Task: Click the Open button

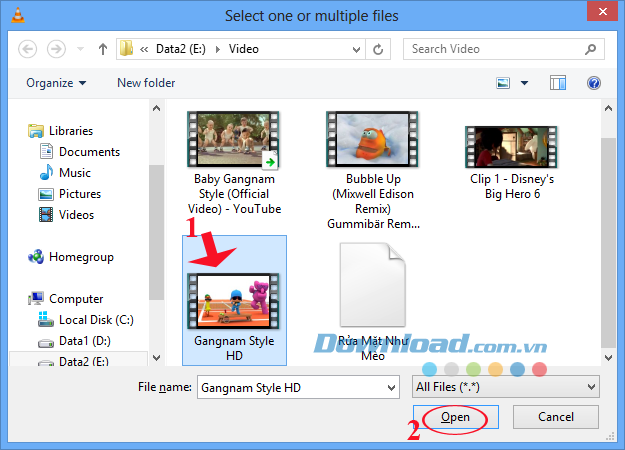Action: point(455,417)
